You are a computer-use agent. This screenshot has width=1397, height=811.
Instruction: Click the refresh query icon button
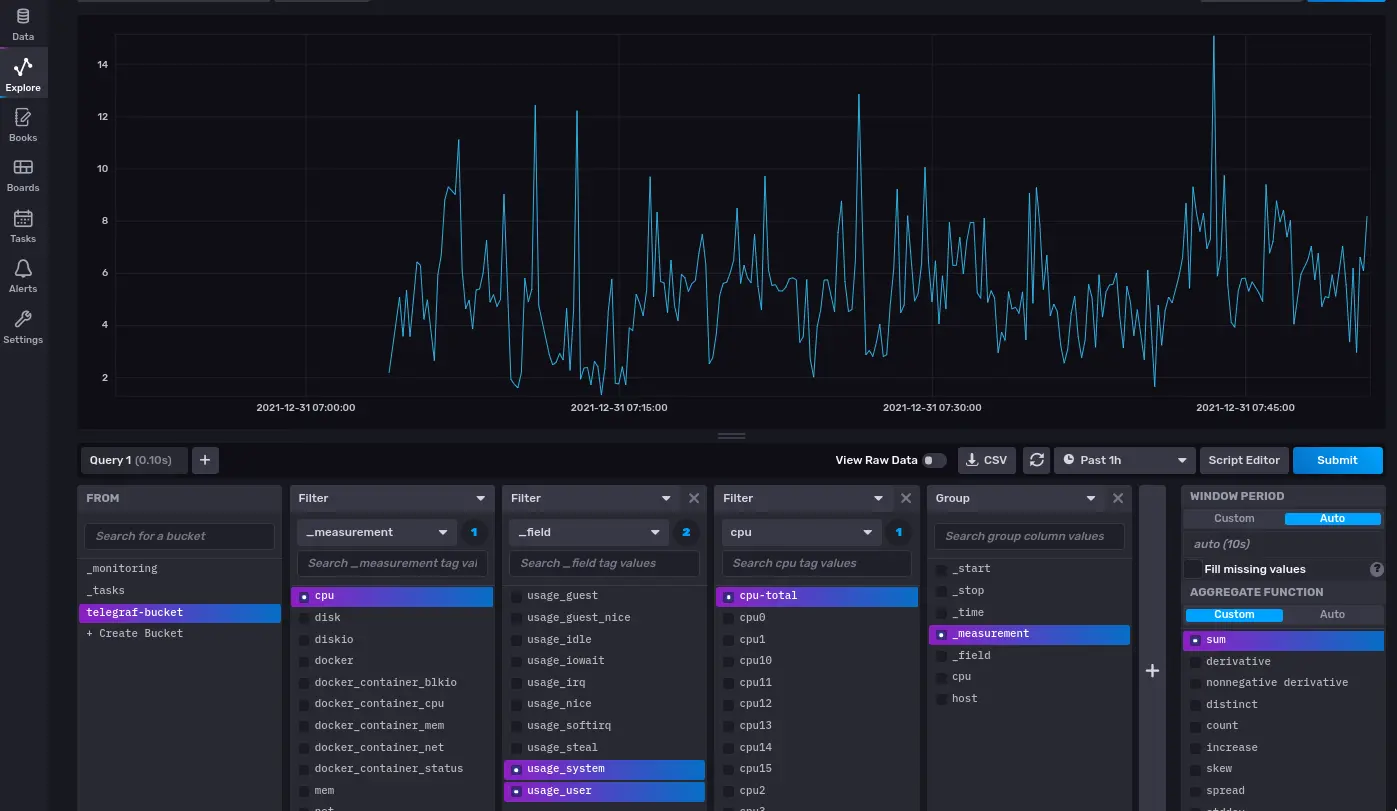coord(1037,460)
